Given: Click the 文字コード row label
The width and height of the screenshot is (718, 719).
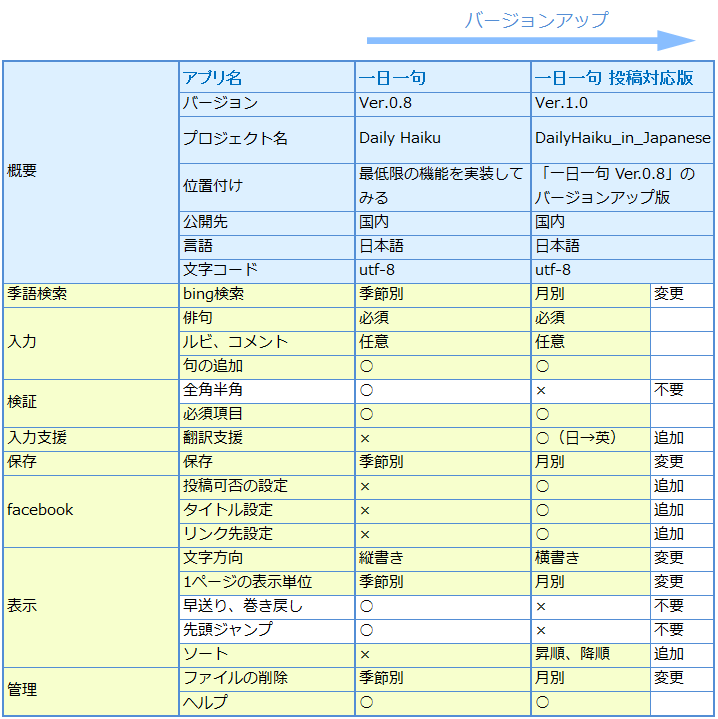Looking at the screenshot, I should point(266,271).
